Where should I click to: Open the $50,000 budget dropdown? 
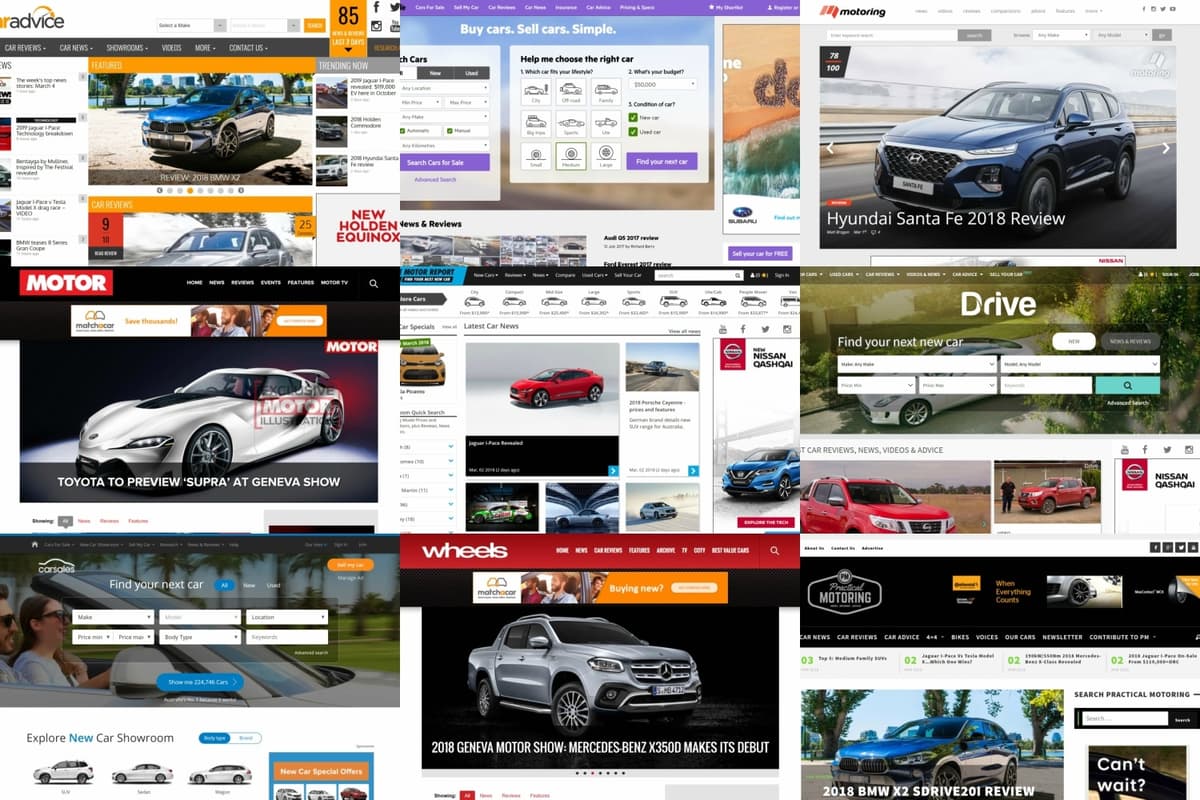pos(664,85)
